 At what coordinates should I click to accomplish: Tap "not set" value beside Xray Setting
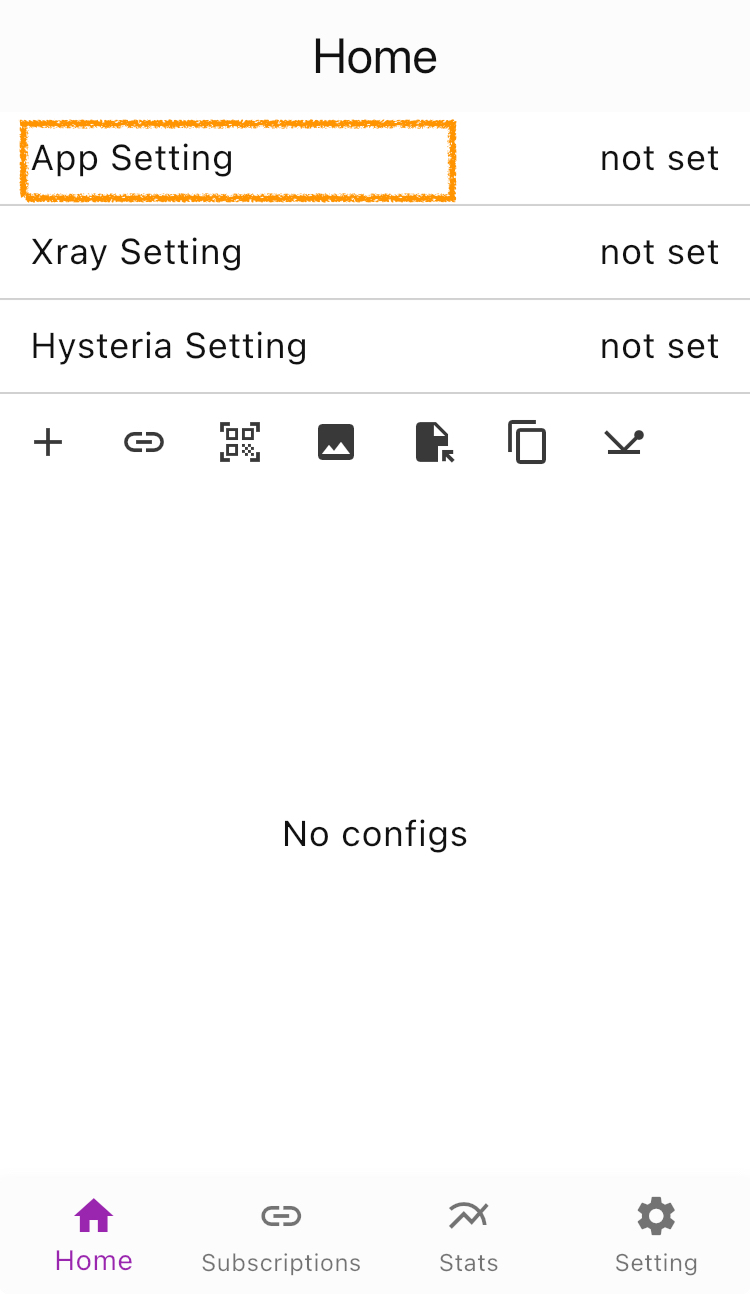tap(659, 253)
